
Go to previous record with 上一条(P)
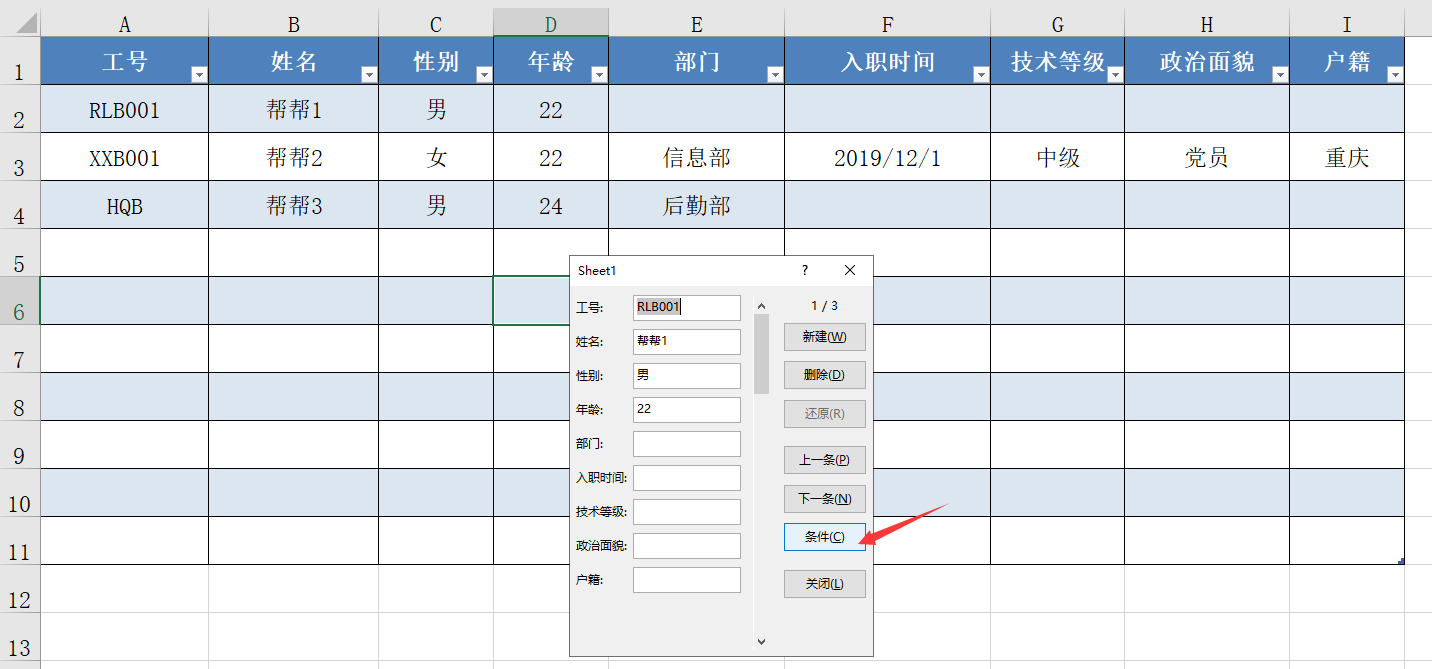point(824,460)
